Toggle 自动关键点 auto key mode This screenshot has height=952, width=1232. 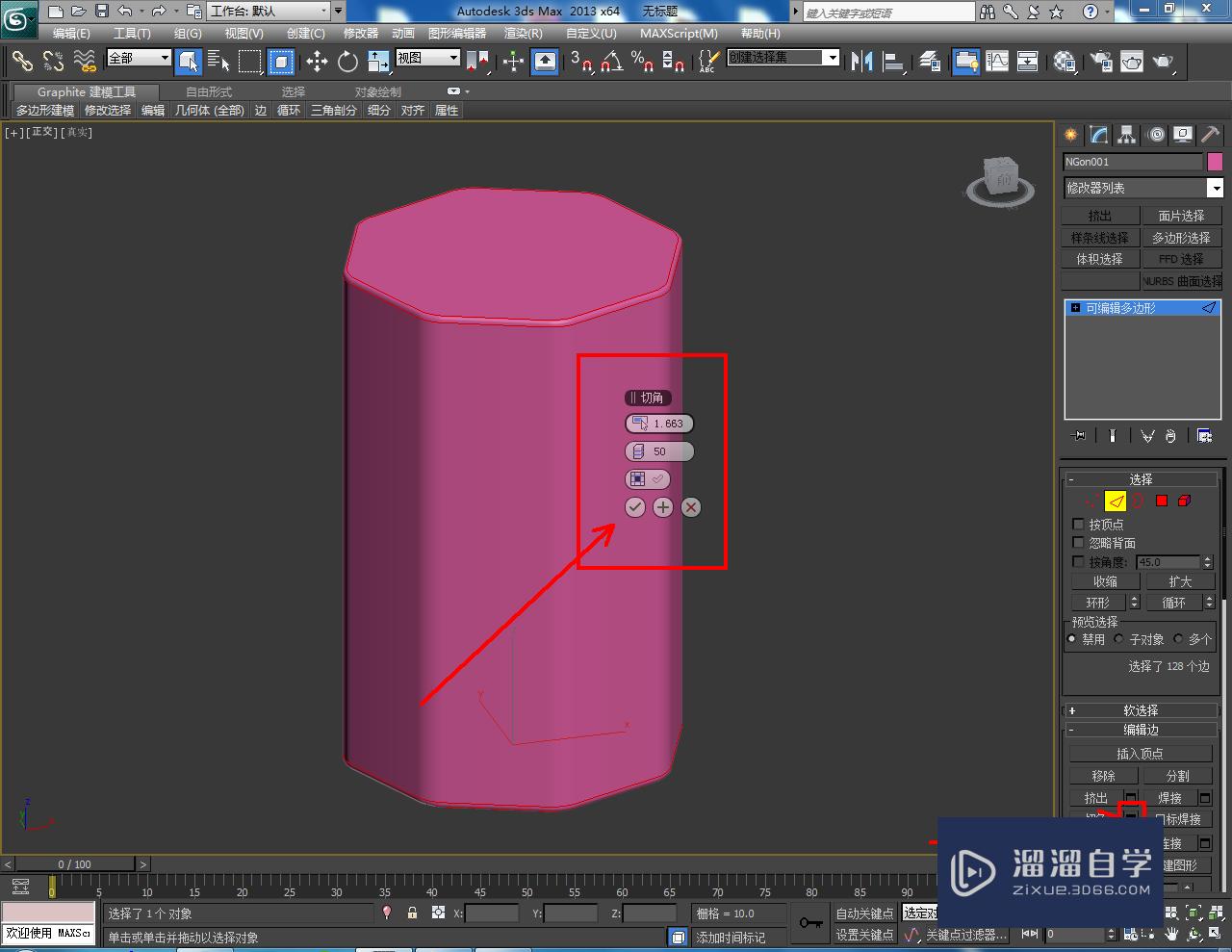pyautogui.click(x=864, y=913)
